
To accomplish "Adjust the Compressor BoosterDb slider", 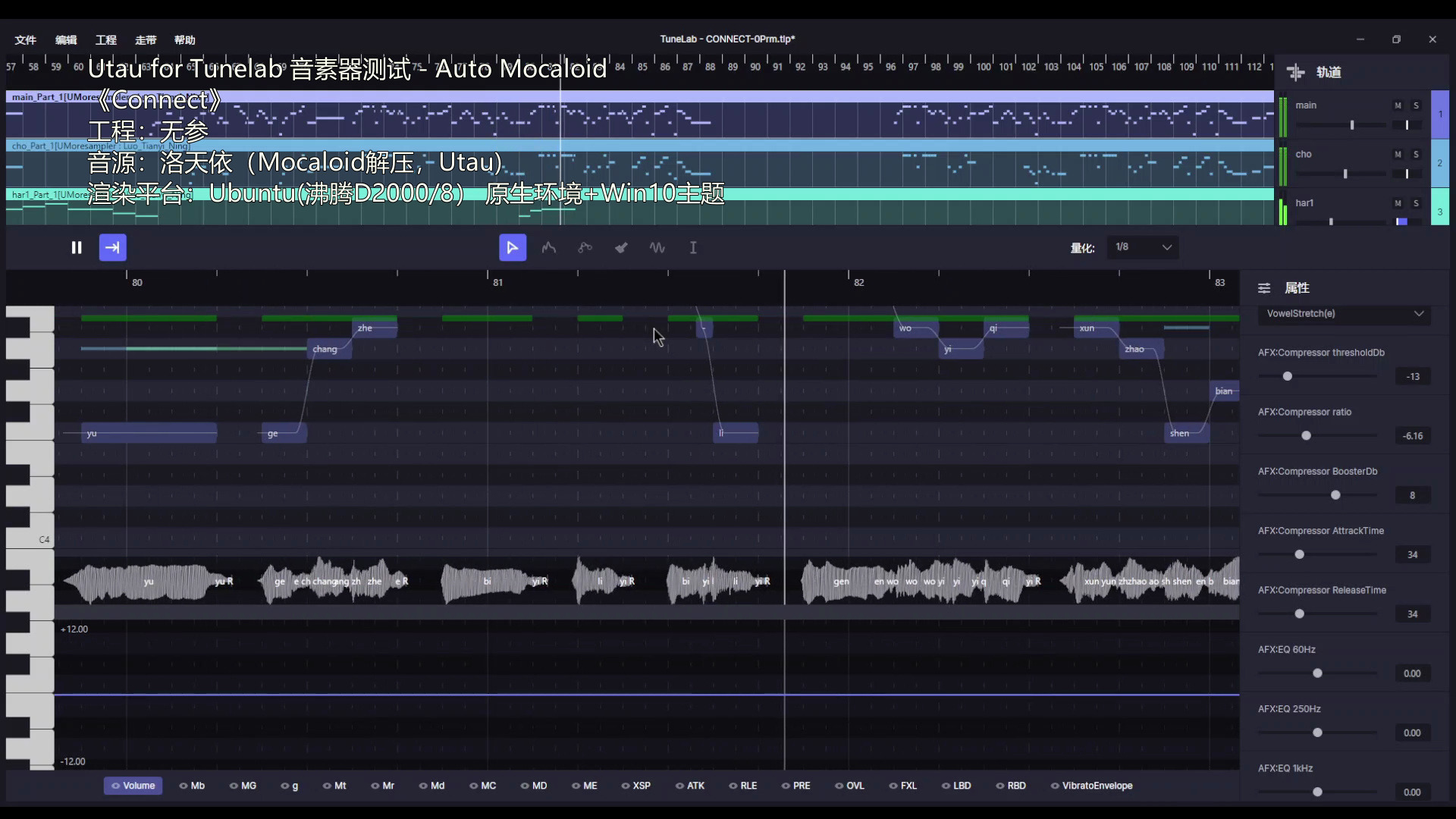I will tap(1318, 495).
